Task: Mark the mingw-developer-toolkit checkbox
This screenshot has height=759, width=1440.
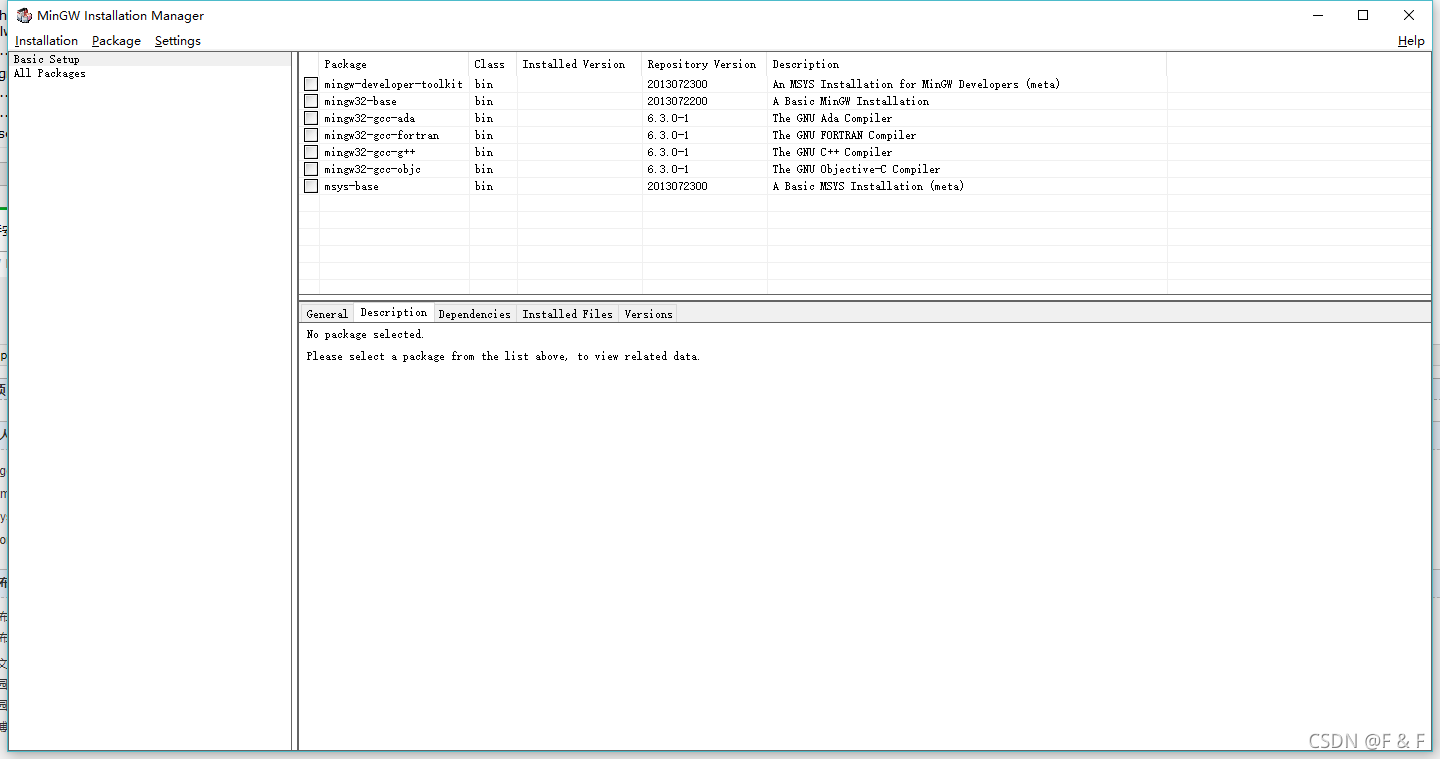Action: 311,84
